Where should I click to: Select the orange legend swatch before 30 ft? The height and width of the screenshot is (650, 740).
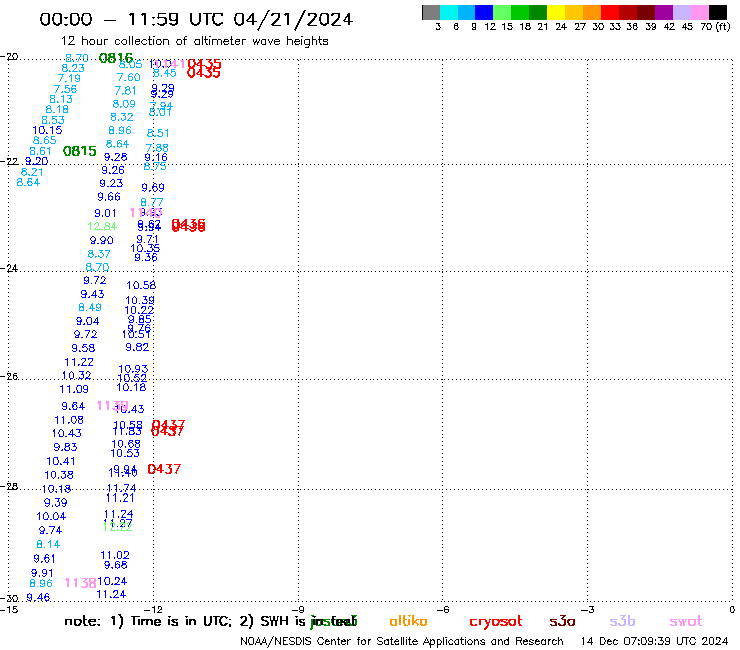pos(592,12)
